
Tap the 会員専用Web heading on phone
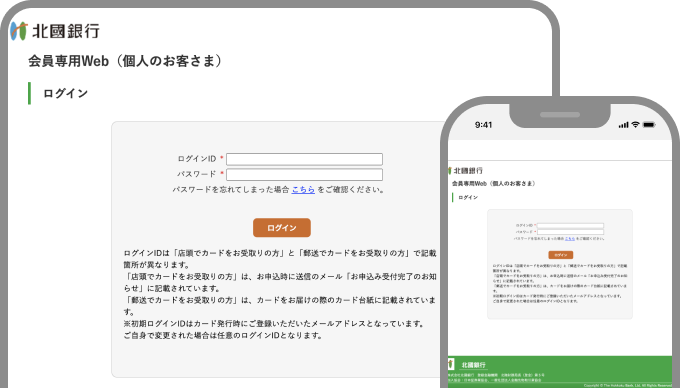pos(494,183)
